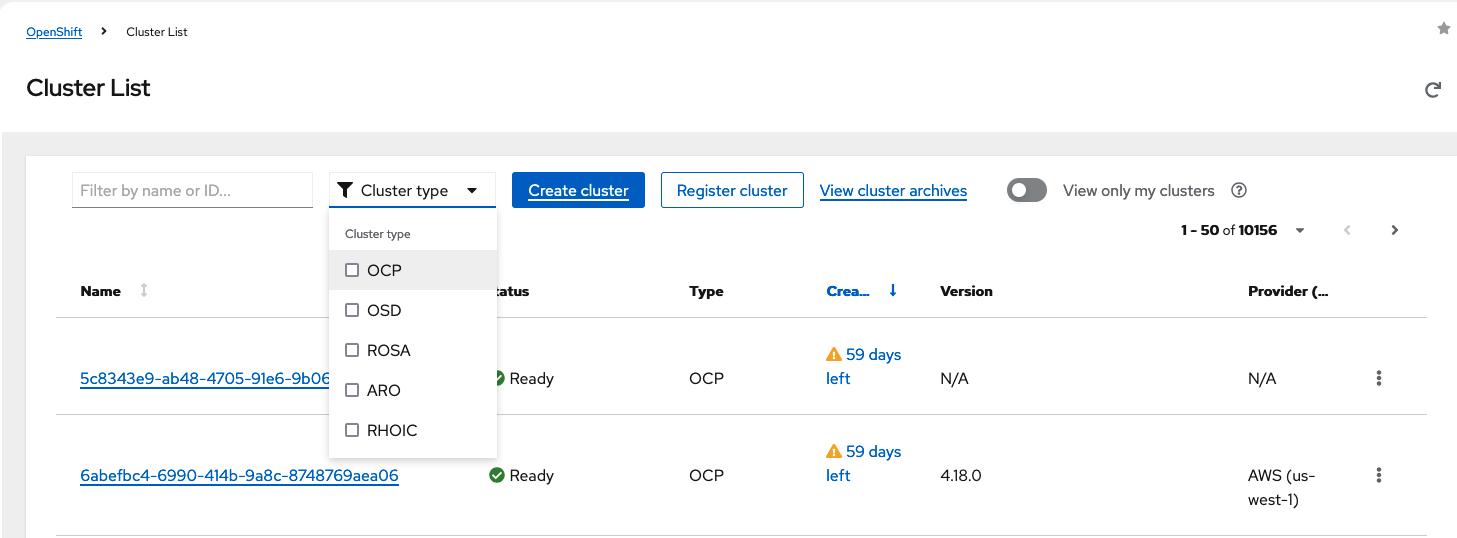Select the RHOIC option in filter menu
Image resolution: width=1457 pixels, height=538 pixels.
coord(391,430)
